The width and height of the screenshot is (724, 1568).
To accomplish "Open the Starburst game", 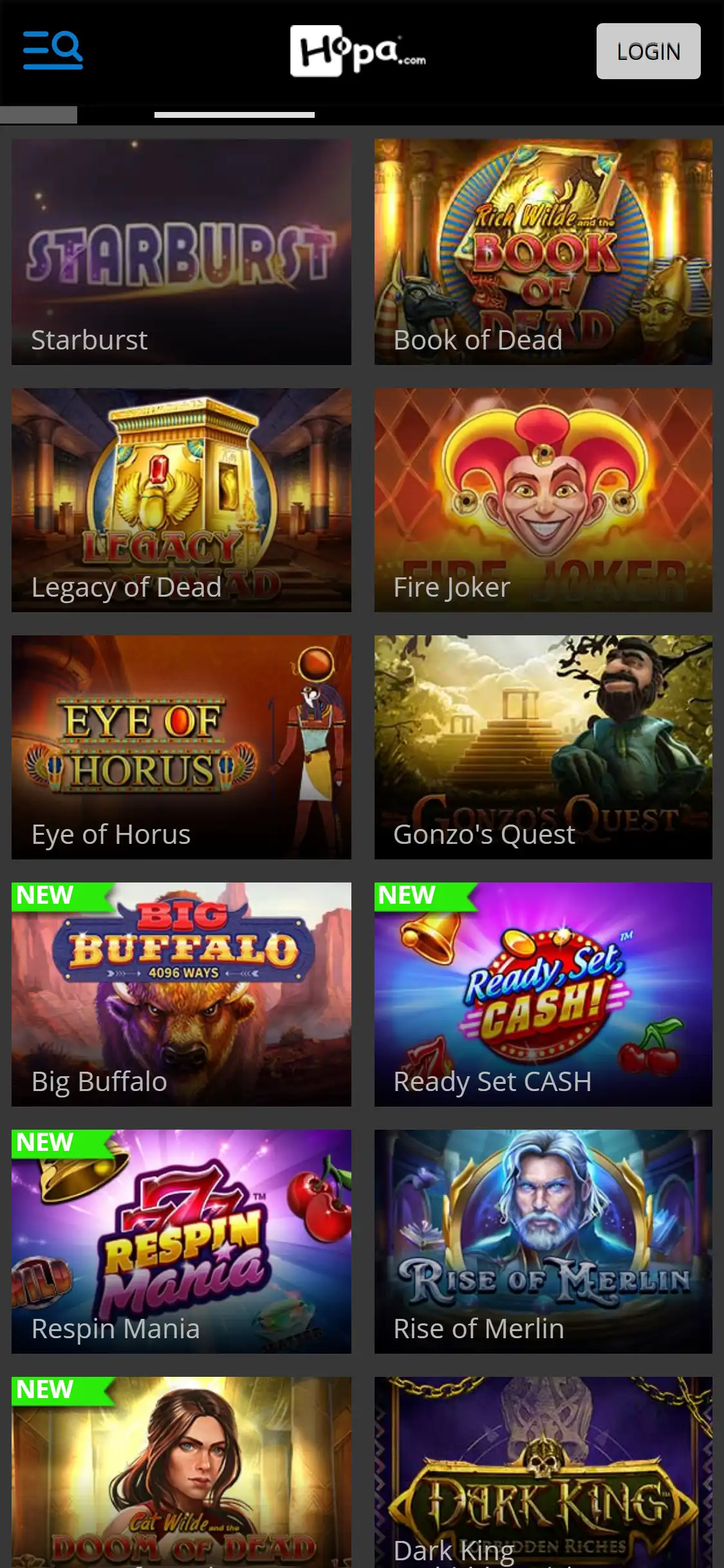I will (x=181, y=252).
